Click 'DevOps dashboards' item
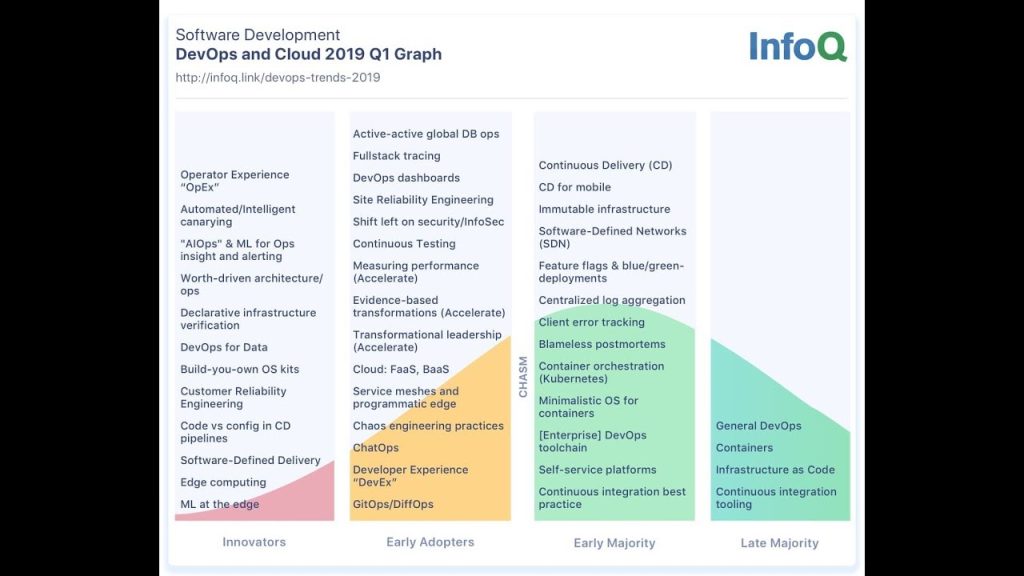 (x=406, y=178)
